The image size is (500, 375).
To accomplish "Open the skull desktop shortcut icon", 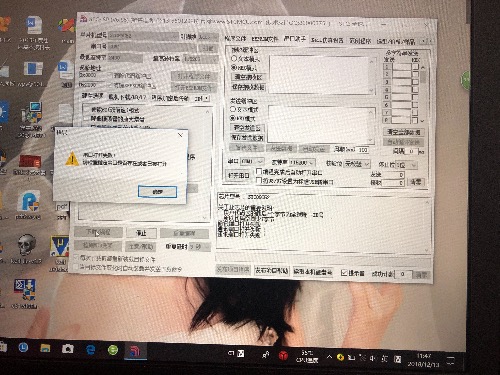I will pos(26,244).
